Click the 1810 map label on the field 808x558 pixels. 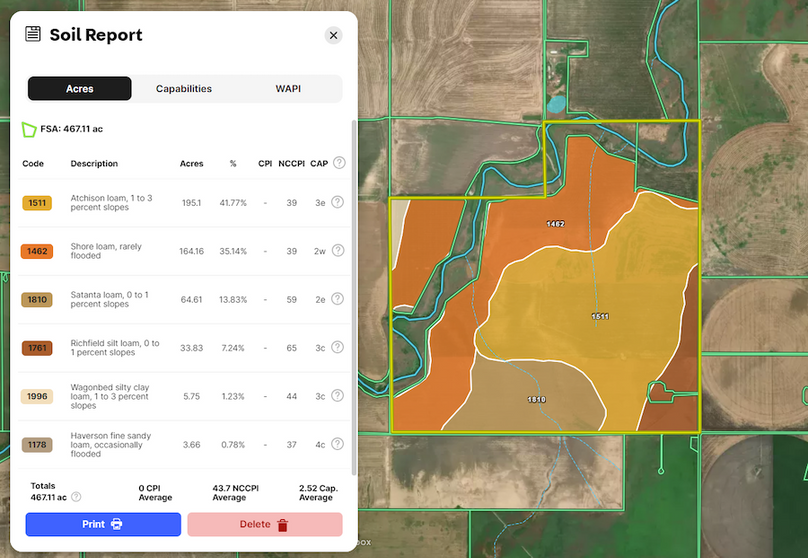pos(536,399)
